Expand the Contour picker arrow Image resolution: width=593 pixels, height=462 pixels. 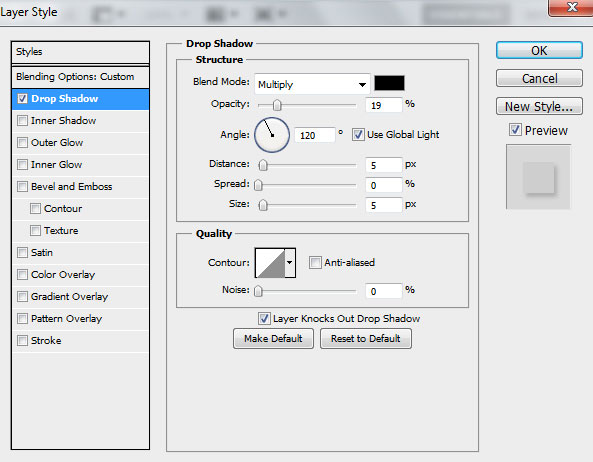coord(290,263)
